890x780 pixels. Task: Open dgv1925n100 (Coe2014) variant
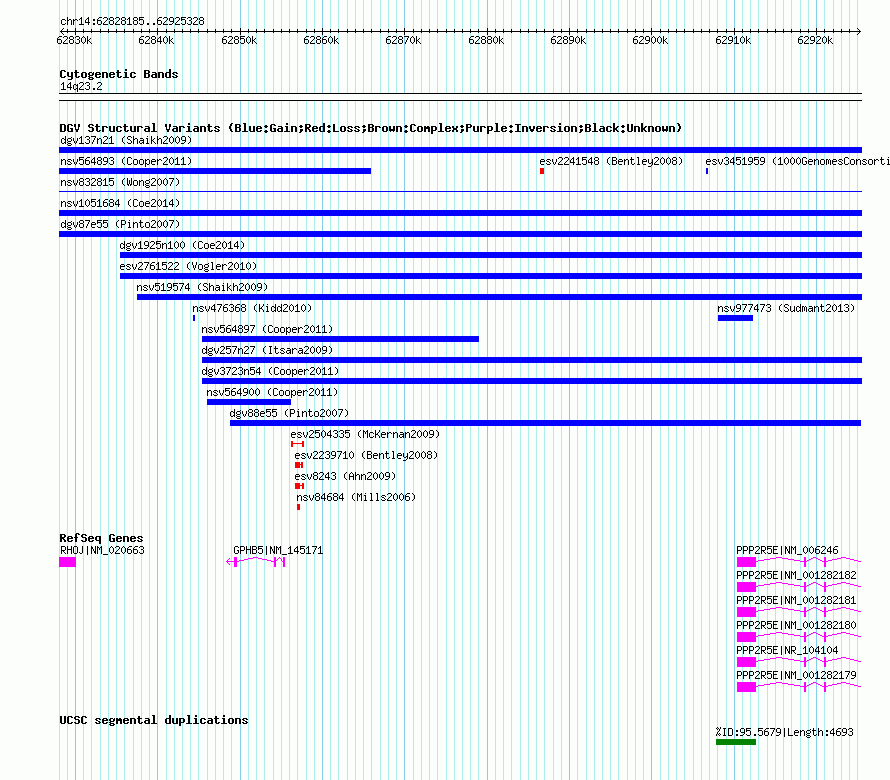coord(182,245)
